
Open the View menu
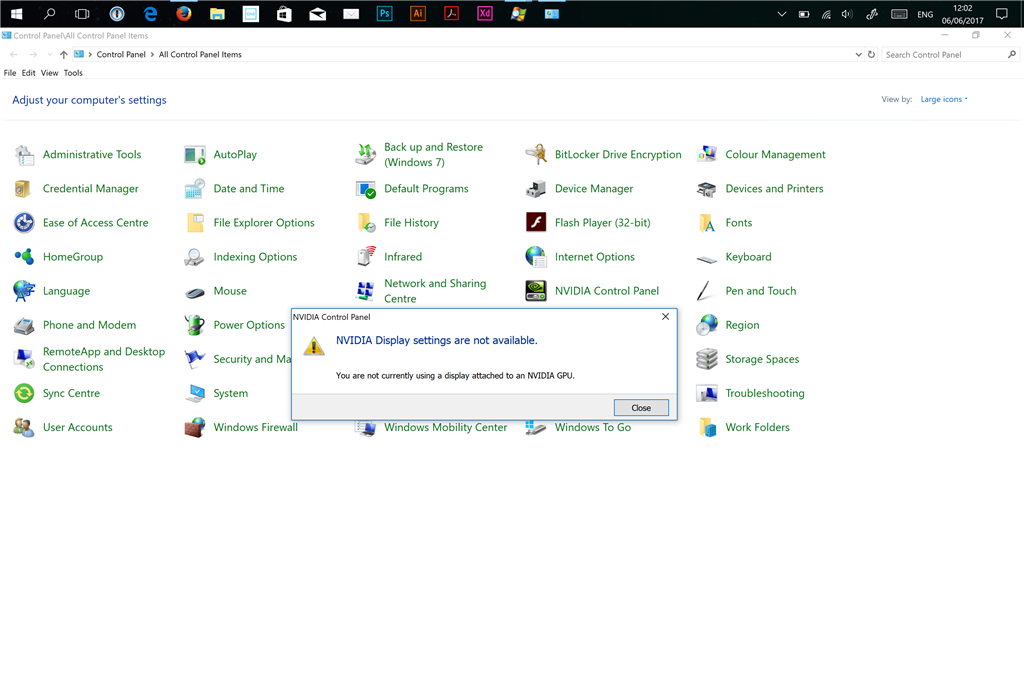50,73
